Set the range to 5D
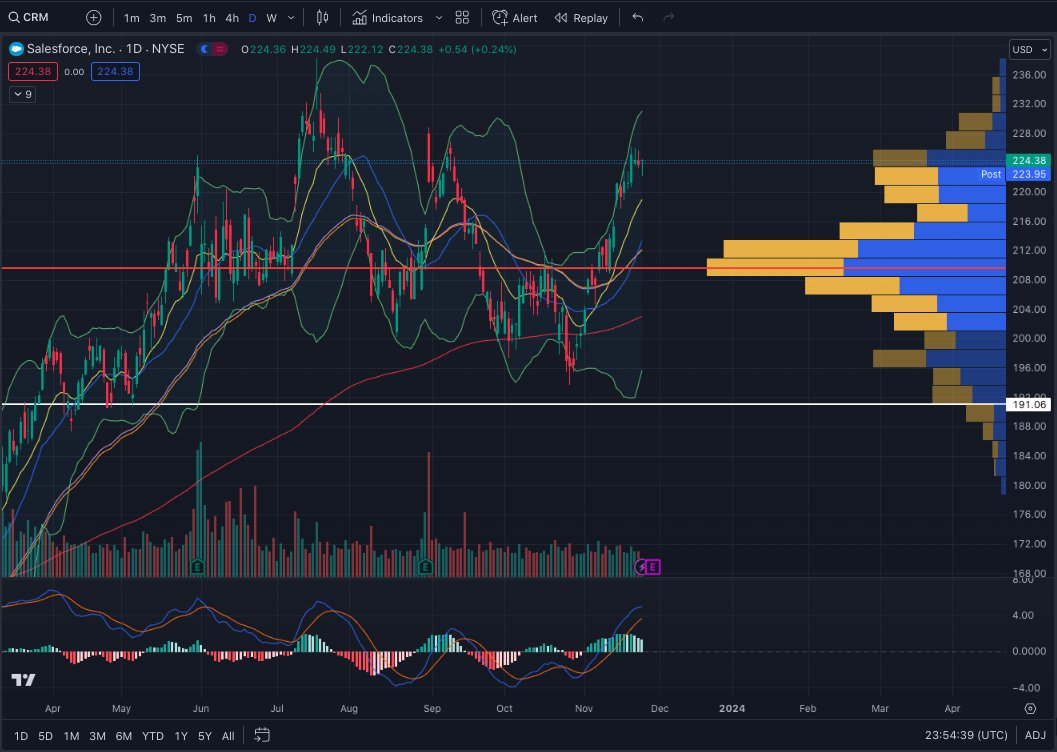 pos(45,736)
